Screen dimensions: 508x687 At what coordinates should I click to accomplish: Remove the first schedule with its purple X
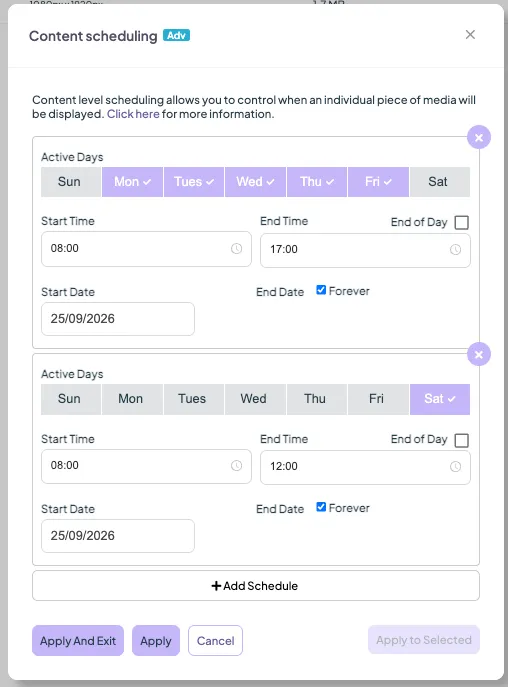(479, 138)
